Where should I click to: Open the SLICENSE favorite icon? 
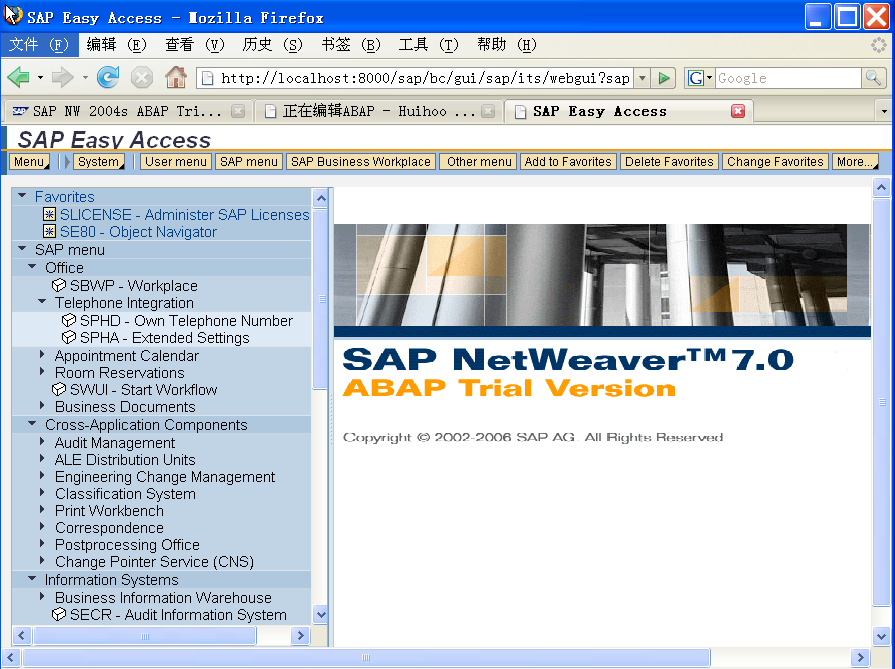(50, 215)
